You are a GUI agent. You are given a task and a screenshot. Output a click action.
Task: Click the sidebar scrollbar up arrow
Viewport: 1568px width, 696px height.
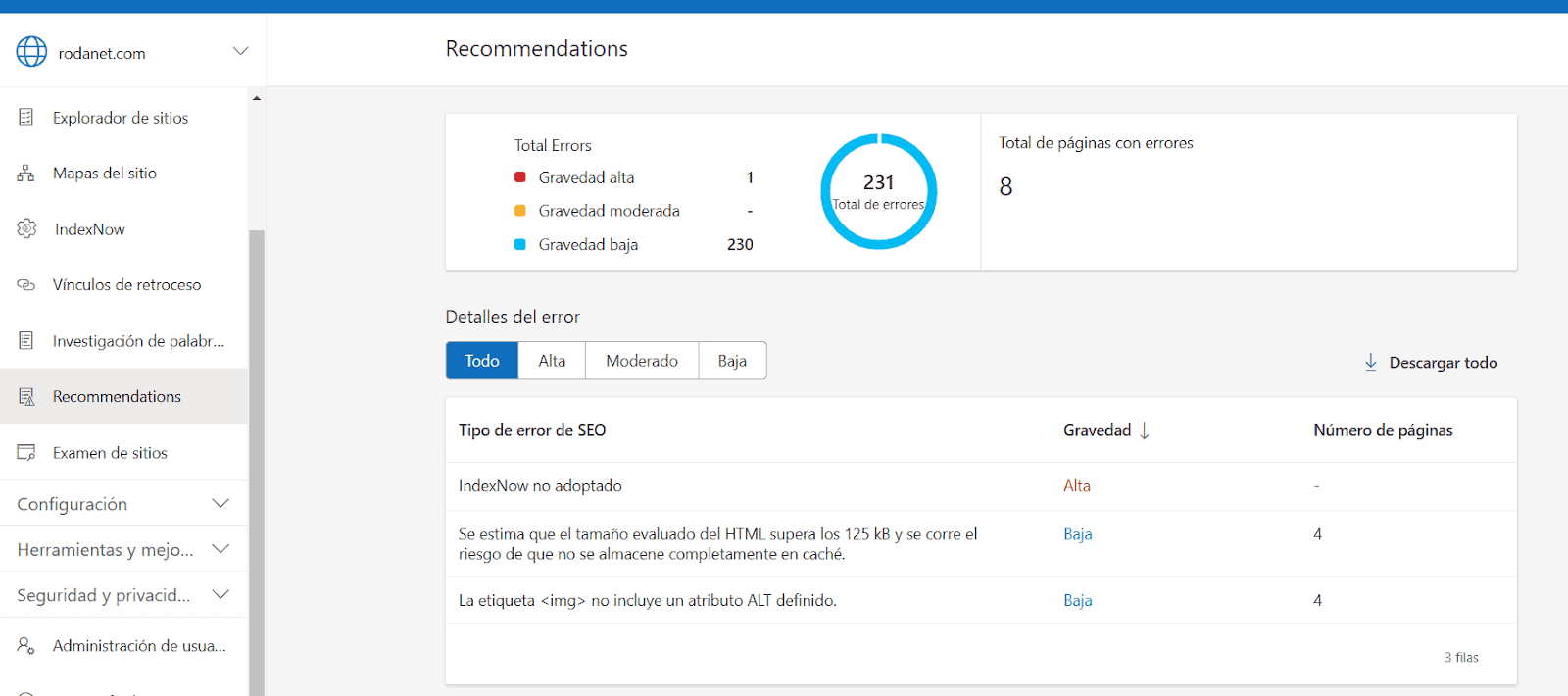tap(257, 98)
